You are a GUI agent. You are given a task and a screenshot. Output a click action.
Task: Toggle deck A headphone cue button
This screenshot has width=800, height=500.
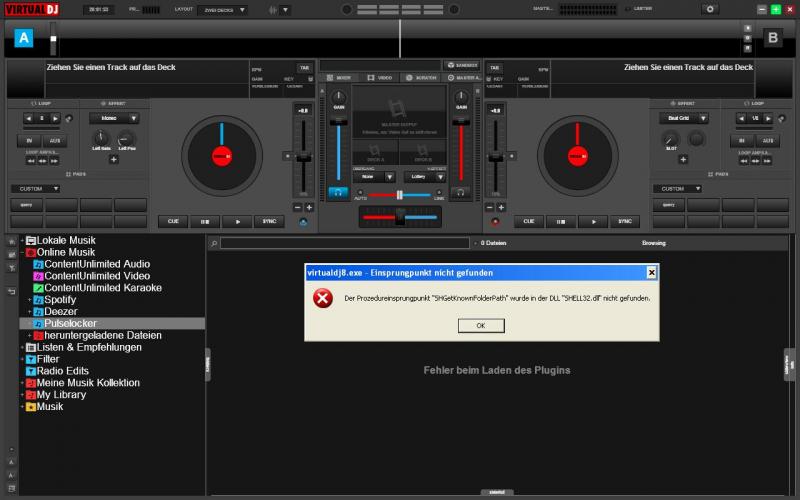coord(338,193)
